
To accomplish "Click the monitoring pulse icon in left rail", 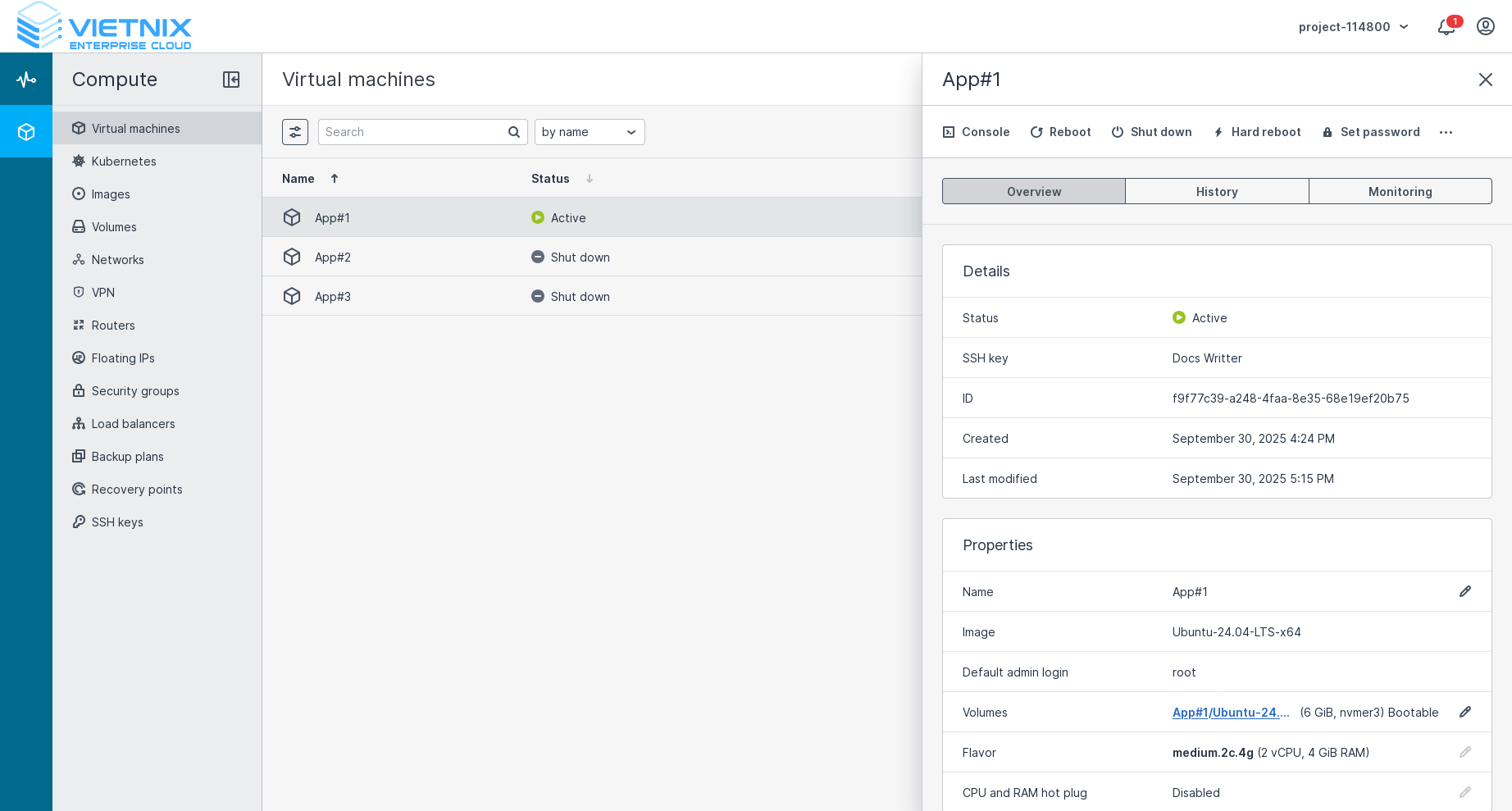I will pos(26,80).
